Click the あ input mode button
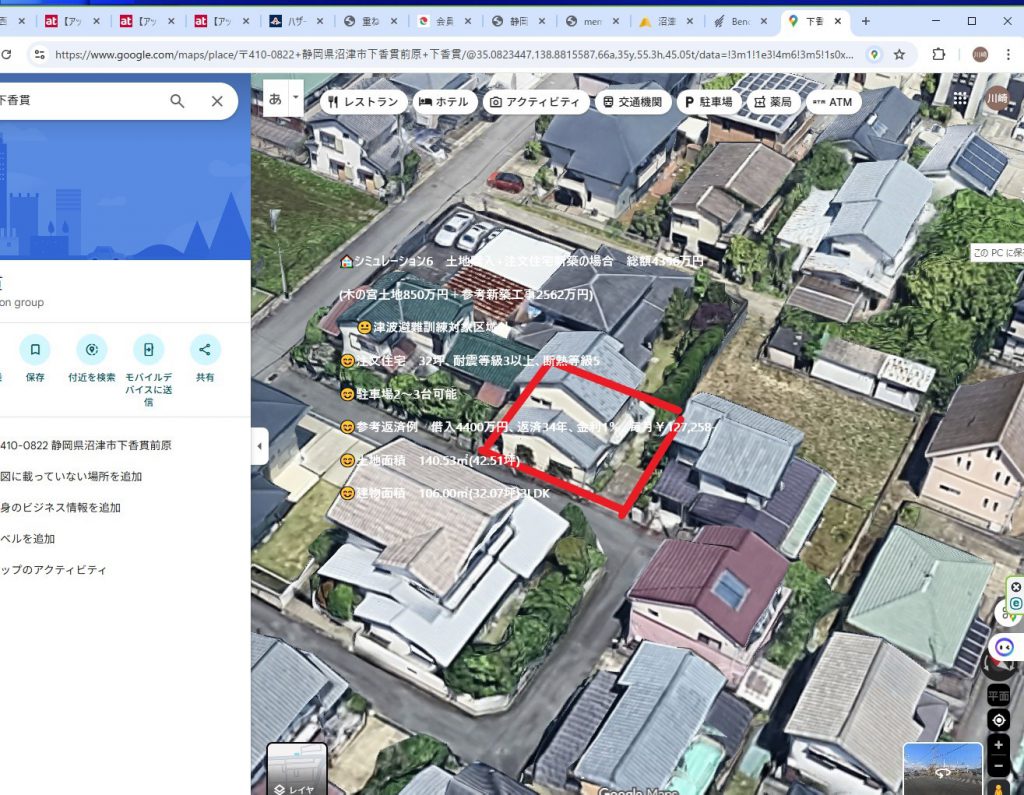The height and width of the screenshot is (795, 1024). click(x=276, y=99)
